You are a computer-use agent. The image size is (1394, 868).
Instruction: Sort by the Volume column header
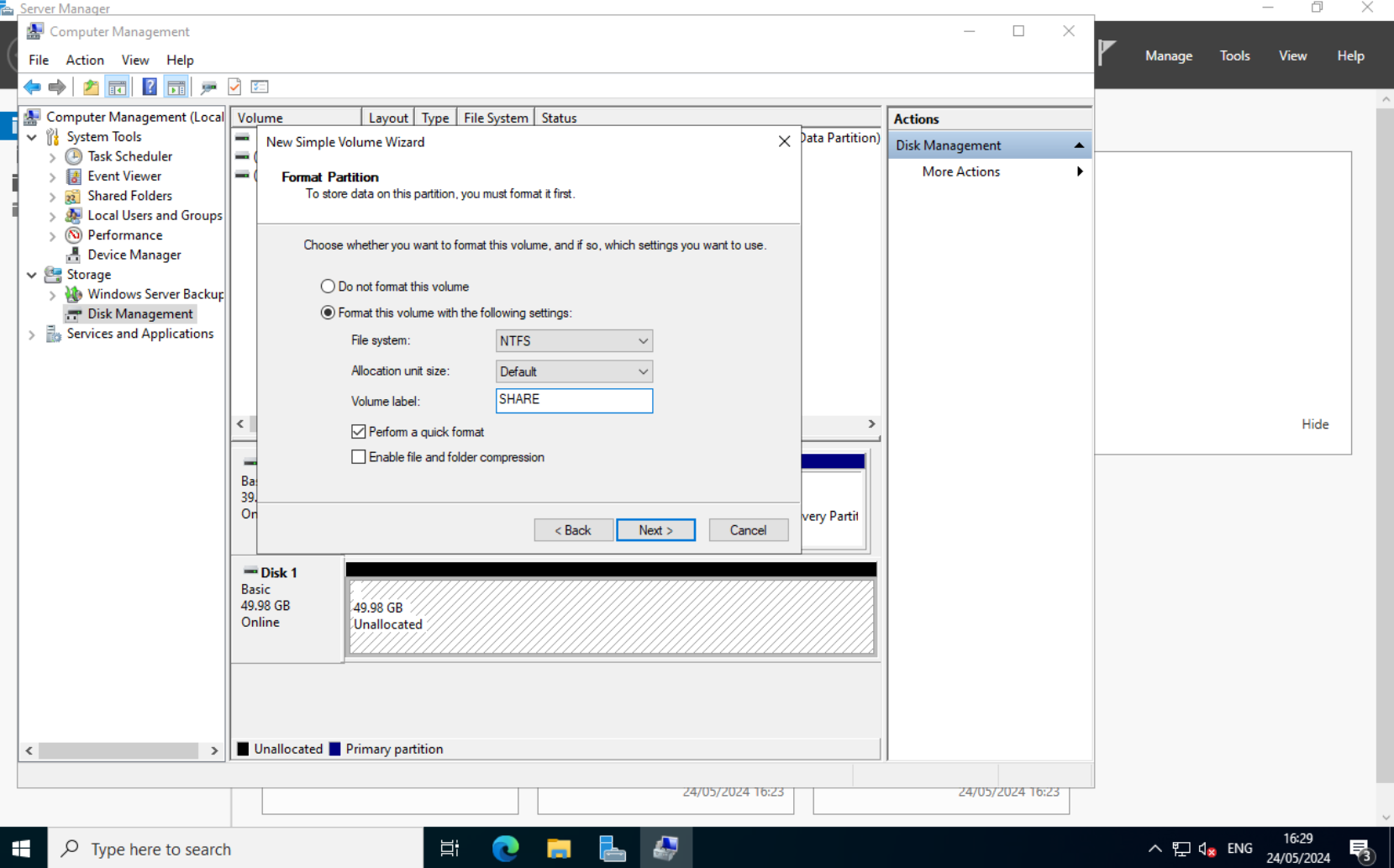coord(297,118)
